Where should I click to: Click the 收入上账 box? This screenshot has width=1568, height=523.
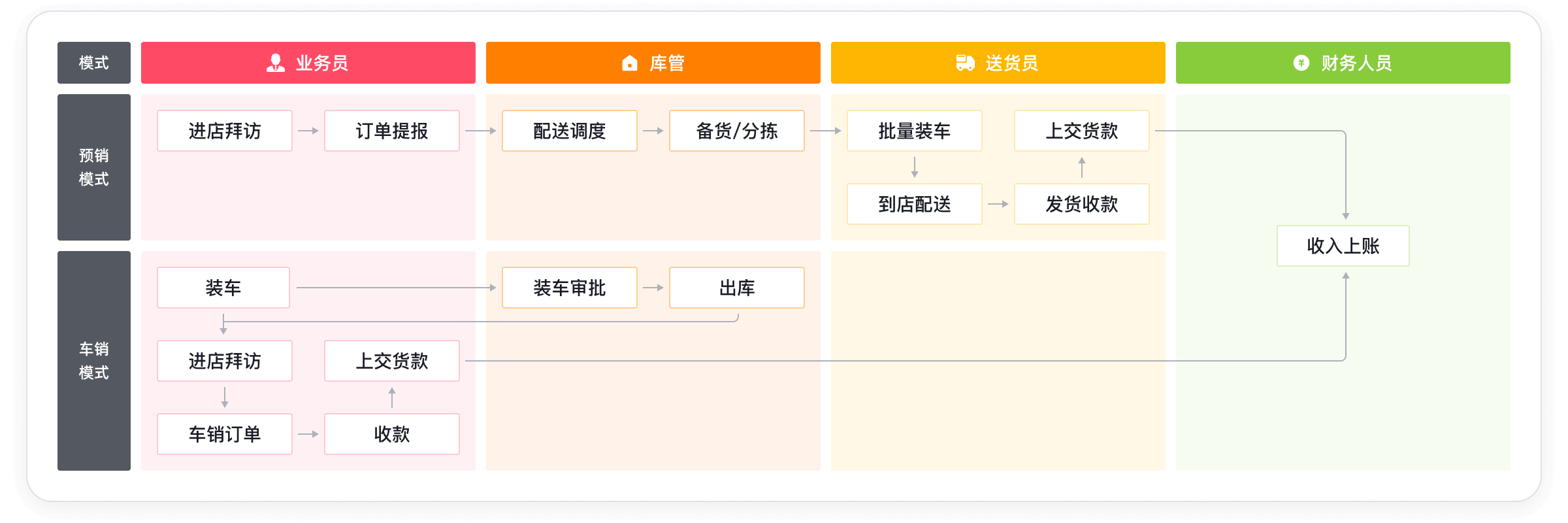tap(1343, 246)
